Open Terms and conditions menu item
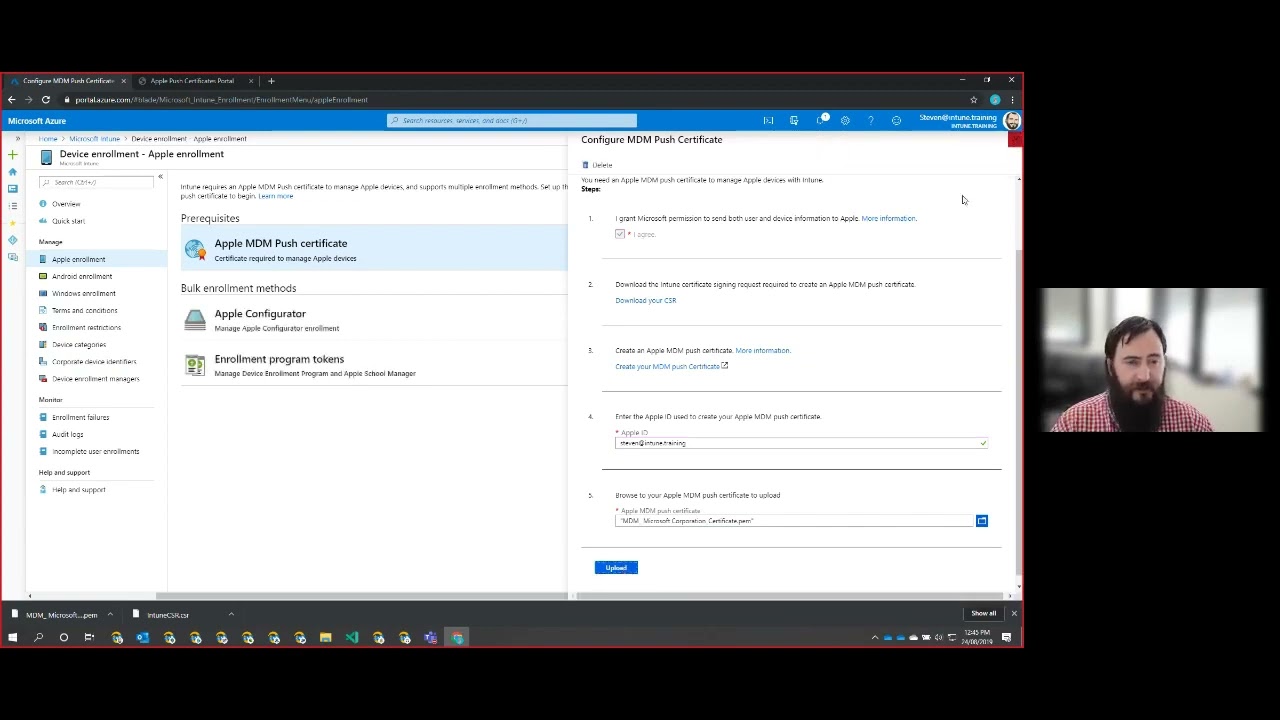This screenshot has height=720, width=1280. (84, 310)
